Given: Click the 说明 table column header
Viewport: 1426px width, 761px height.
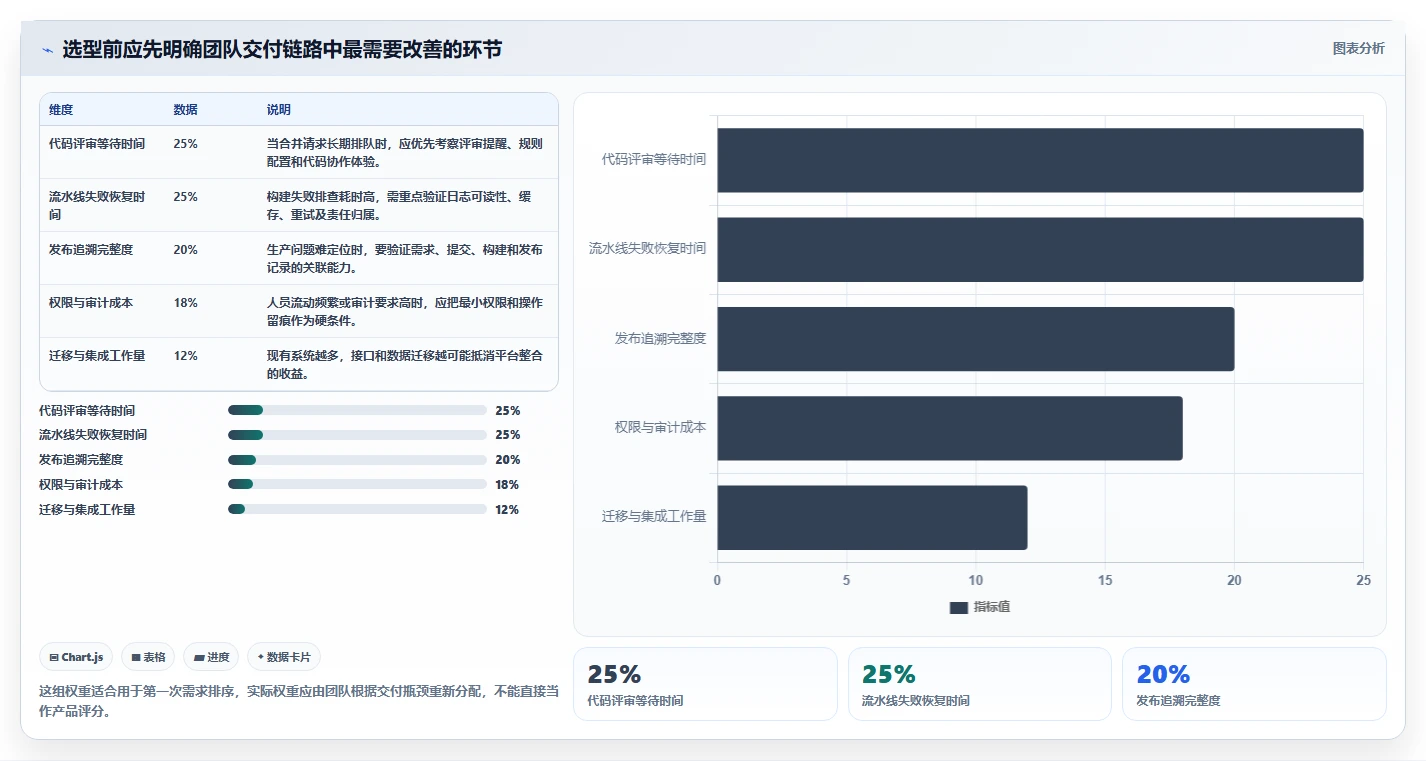Looking at the screenshot, I should [x=279, y=110].
